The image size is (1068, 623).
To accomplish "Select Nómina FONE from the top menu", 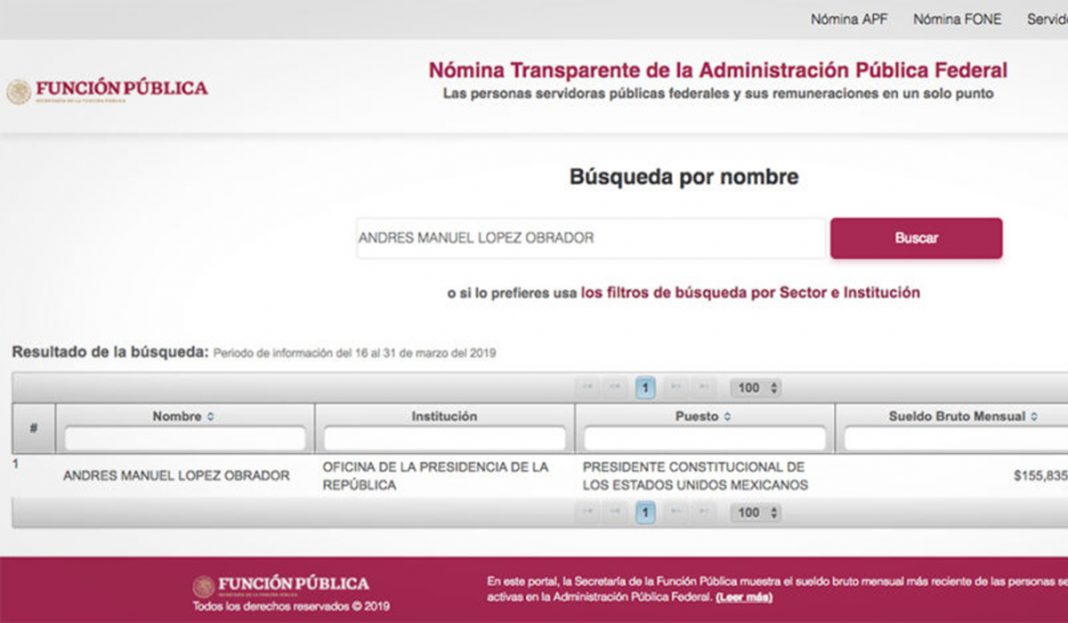I will click(956, 18).
